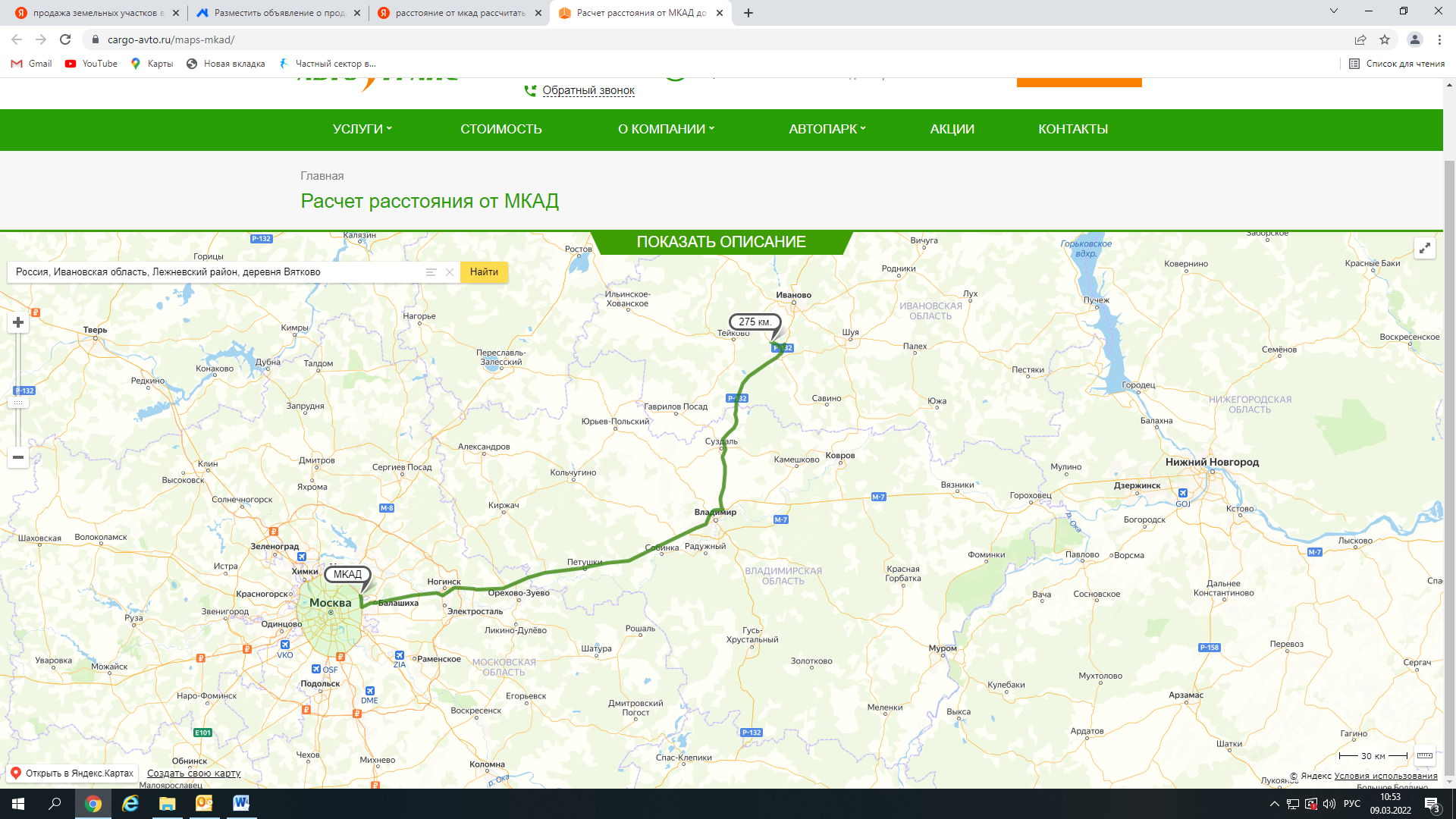Click the Найти search button
Screen dimensions: 1456x819
pos(484,272)
